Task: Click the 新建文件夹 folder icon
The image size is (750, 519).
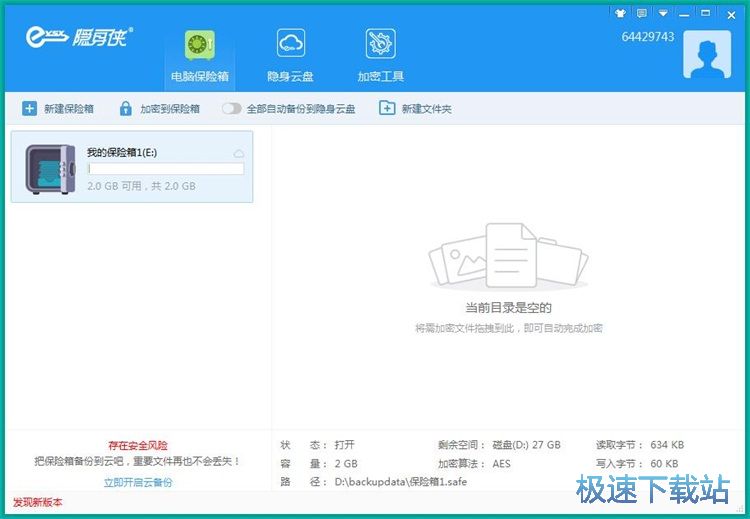Action: coord(387,108)
